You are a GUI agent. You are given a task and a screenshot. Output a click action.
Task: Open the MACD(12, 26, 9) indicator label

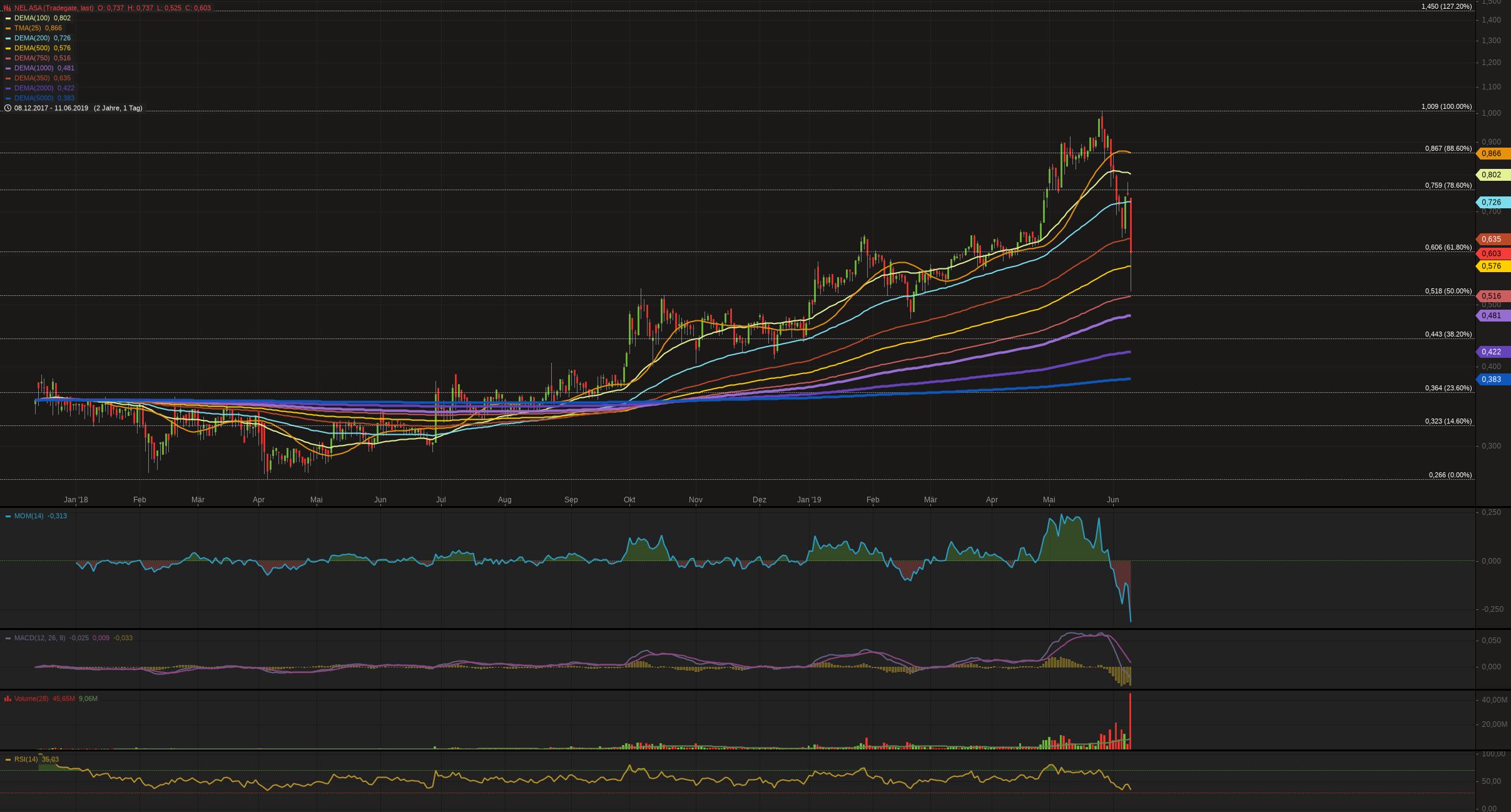tap(39, 638)
